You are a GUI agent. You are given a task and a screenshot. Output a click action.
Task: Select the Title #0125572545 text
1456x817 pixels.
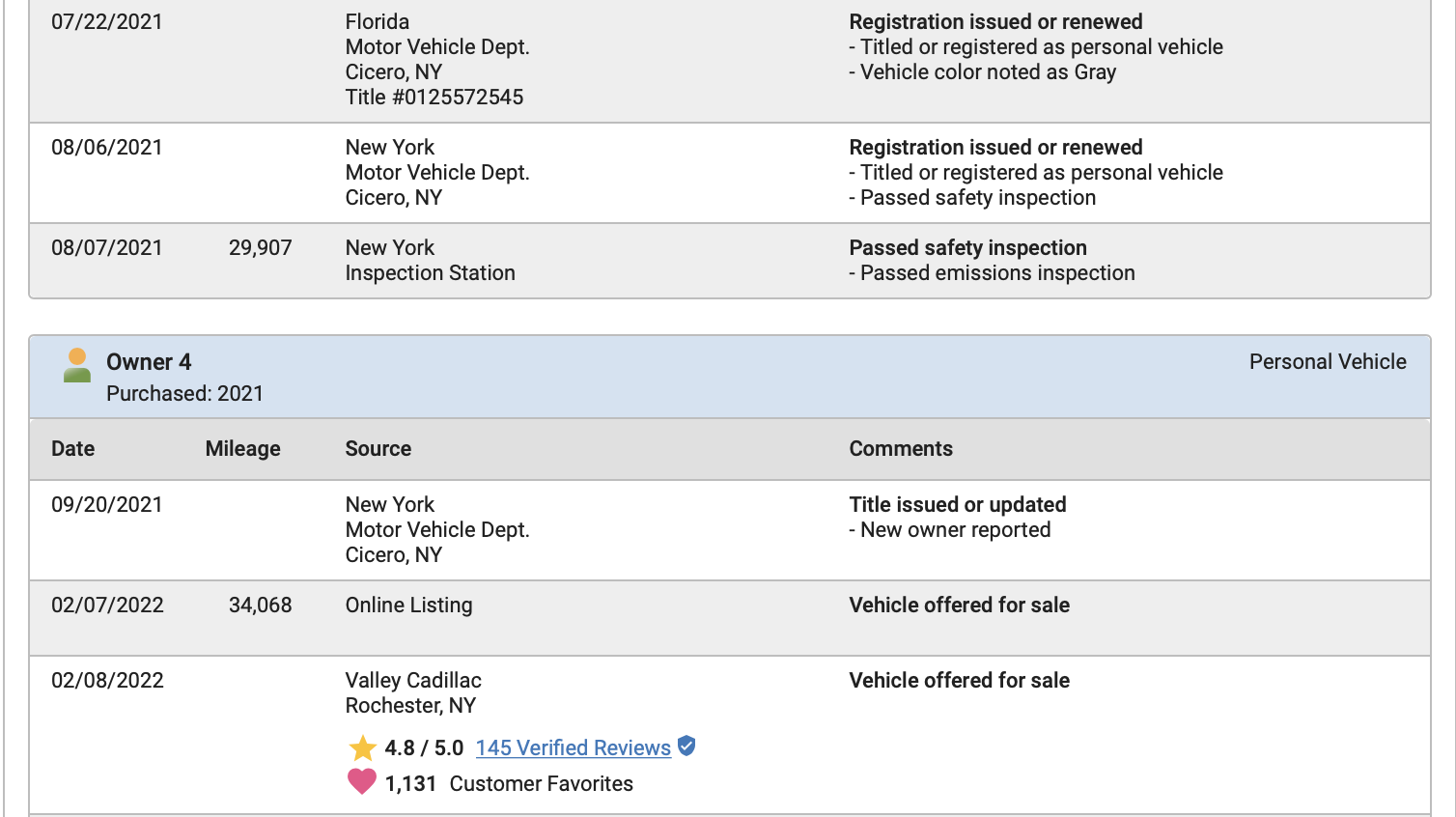pos(434,98)
